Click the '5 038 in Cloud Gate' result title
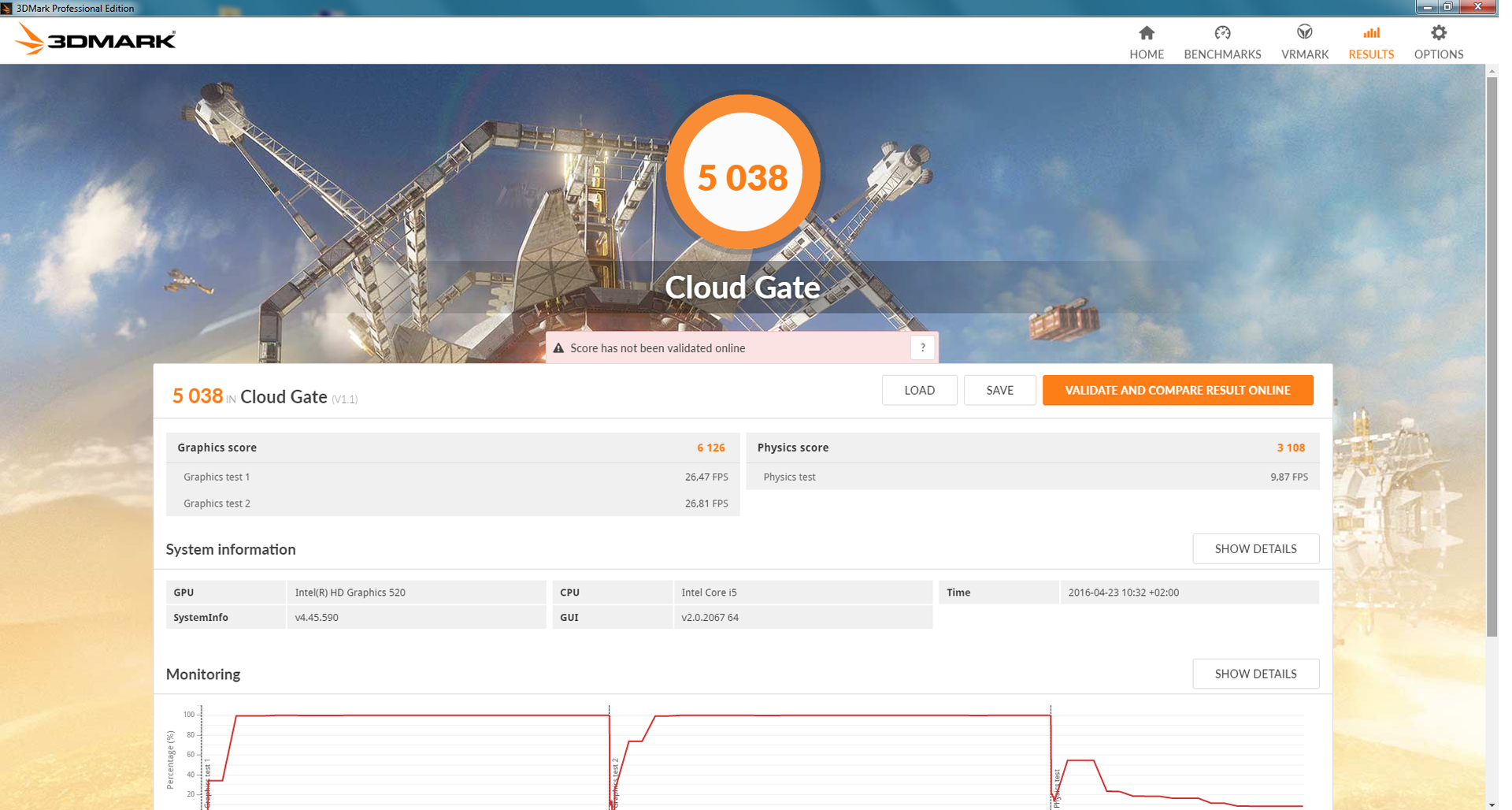This screenshot has height=810, width=1512. click(265, 396)
